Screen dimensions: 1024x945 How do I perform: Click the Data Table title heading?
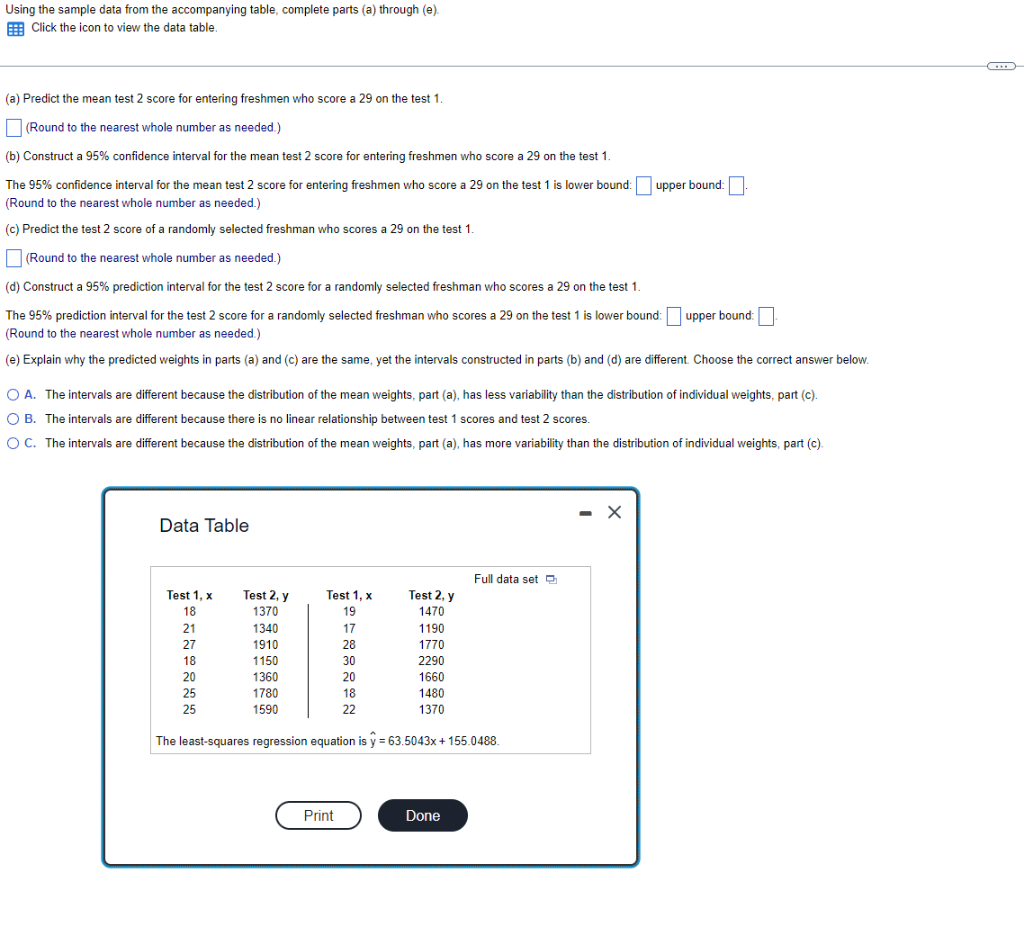click(x=204, y=525)
